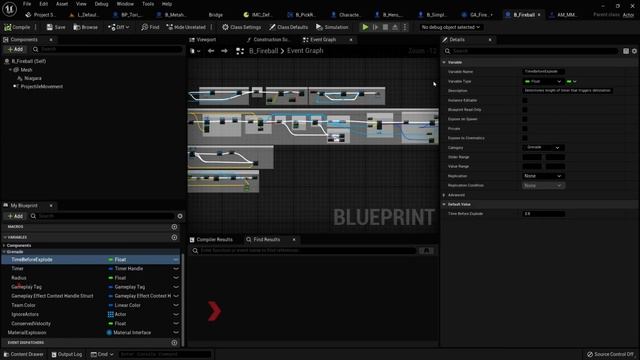Open the File menu
Viewport: 640px width, 360px height.
coord(27,4)
